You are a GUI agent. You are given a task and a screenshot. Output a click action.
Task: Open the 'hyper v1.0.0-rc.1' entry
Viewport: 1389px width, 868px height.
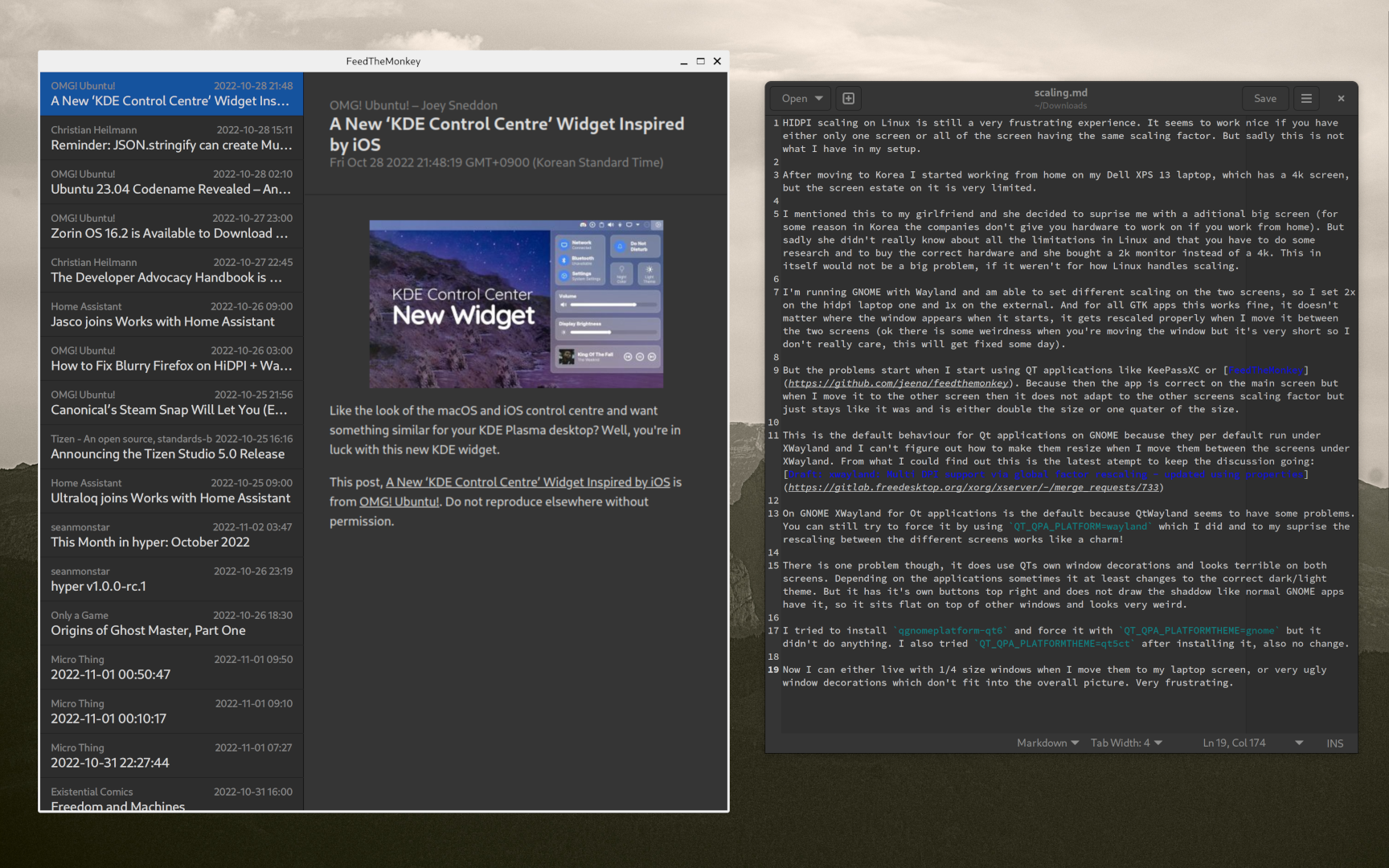click(171, 580)
